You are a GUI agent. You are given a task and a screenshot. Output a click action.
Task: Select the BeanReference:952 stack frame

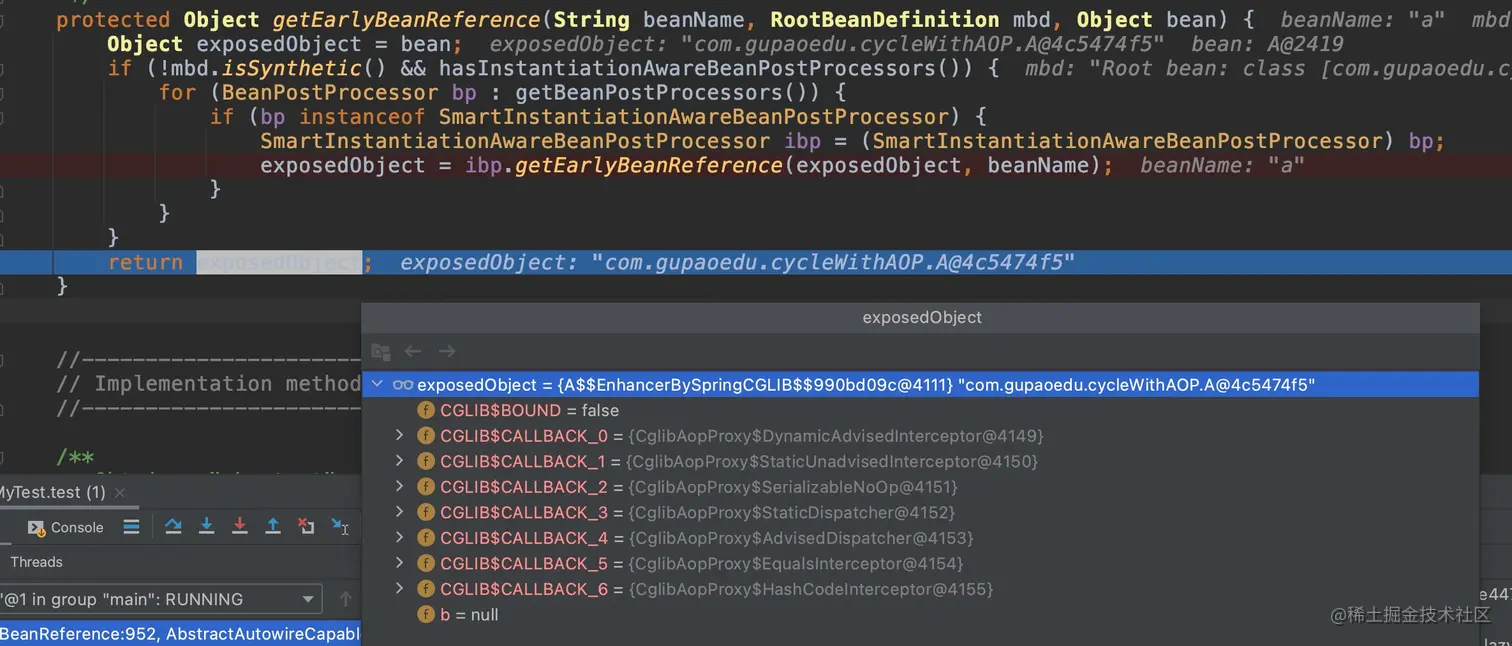[x=180, y=634]
